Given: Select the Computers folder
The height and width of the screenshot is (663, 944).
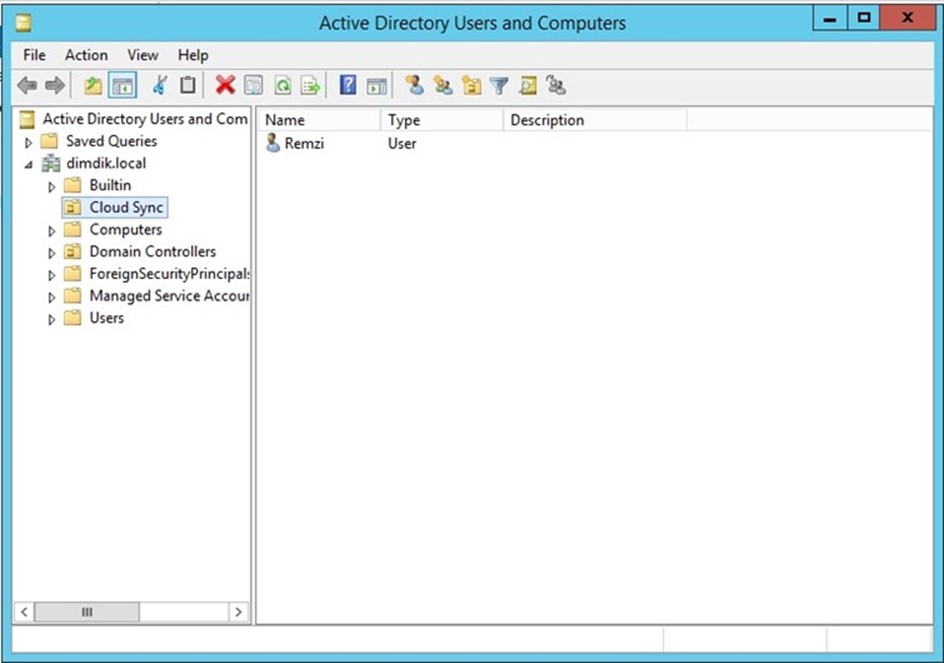Looking at the screenshot, I should tap(125, 229).
